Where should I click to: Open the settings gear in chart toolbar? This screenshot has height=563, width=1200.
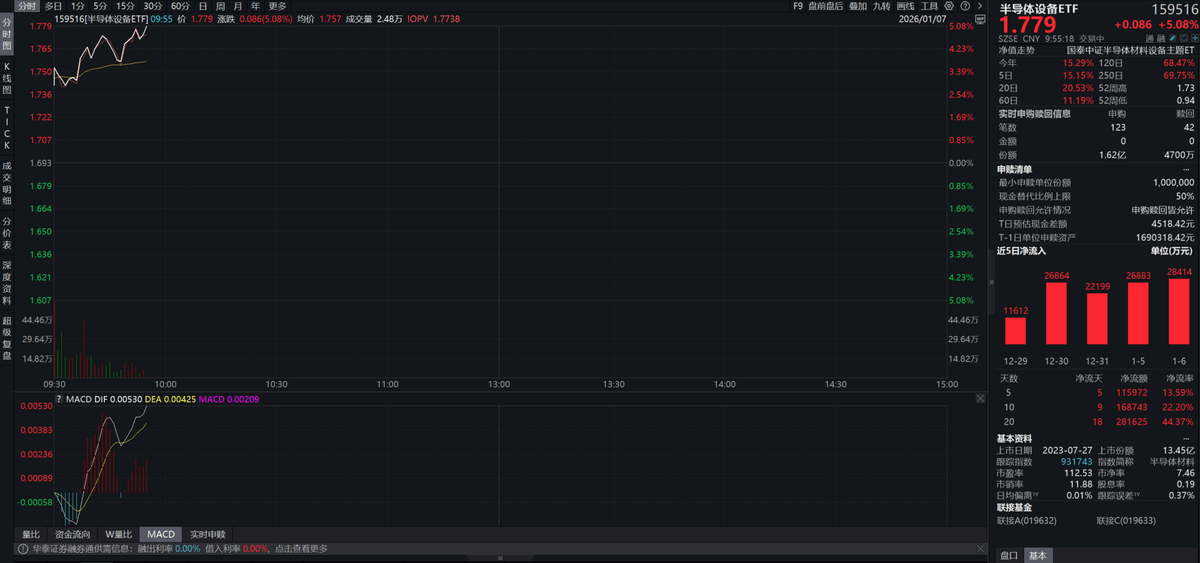point(950,6)
